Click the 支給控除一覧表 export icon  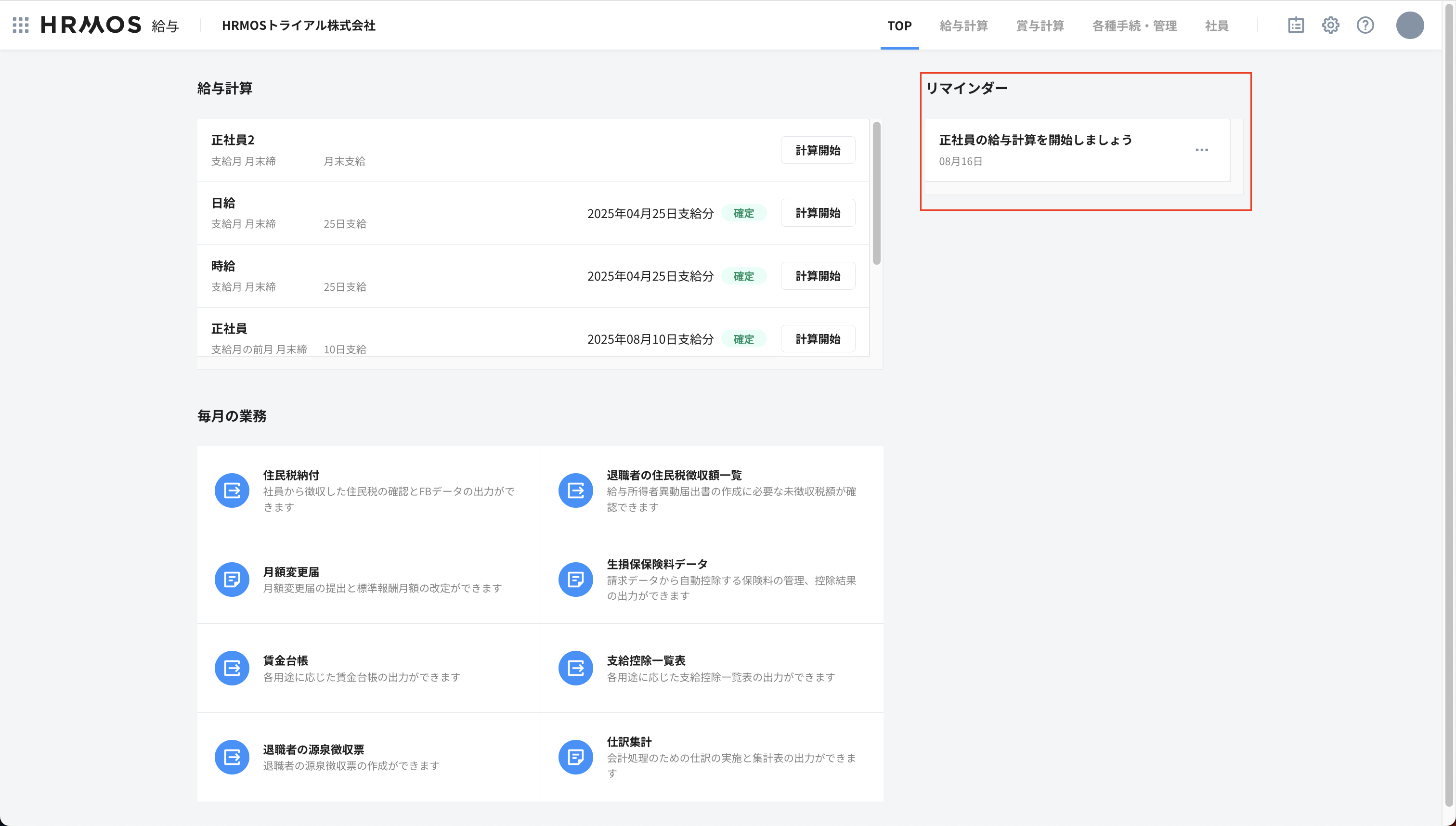pos(575,668)
